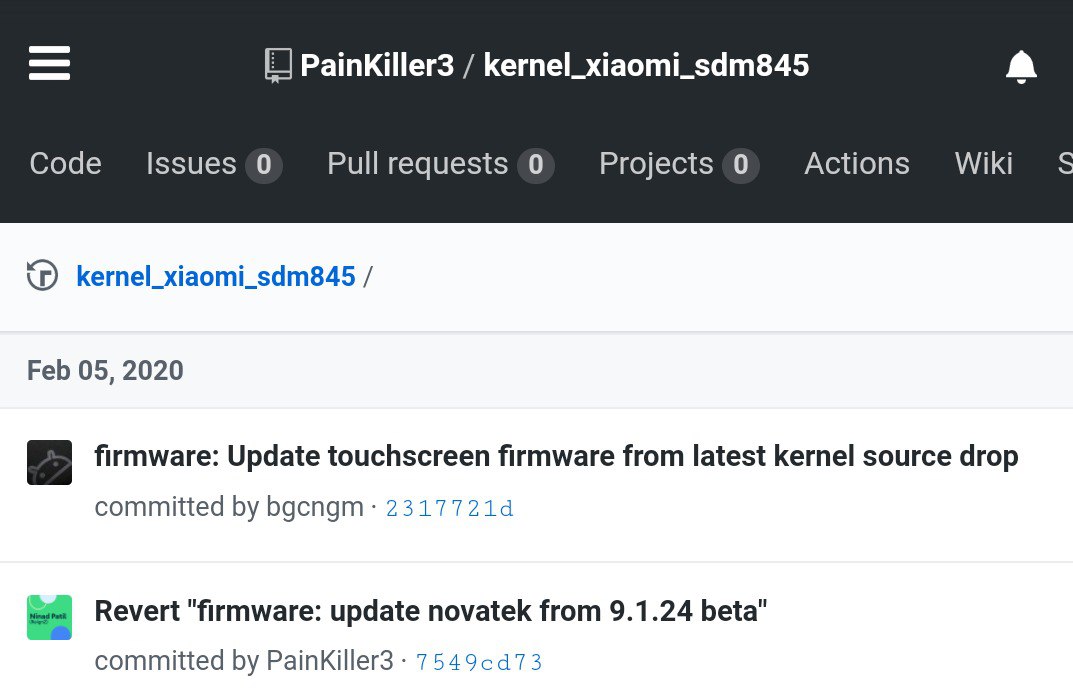Click the repository book icon
1073x689 pixels.
[278, 66]
